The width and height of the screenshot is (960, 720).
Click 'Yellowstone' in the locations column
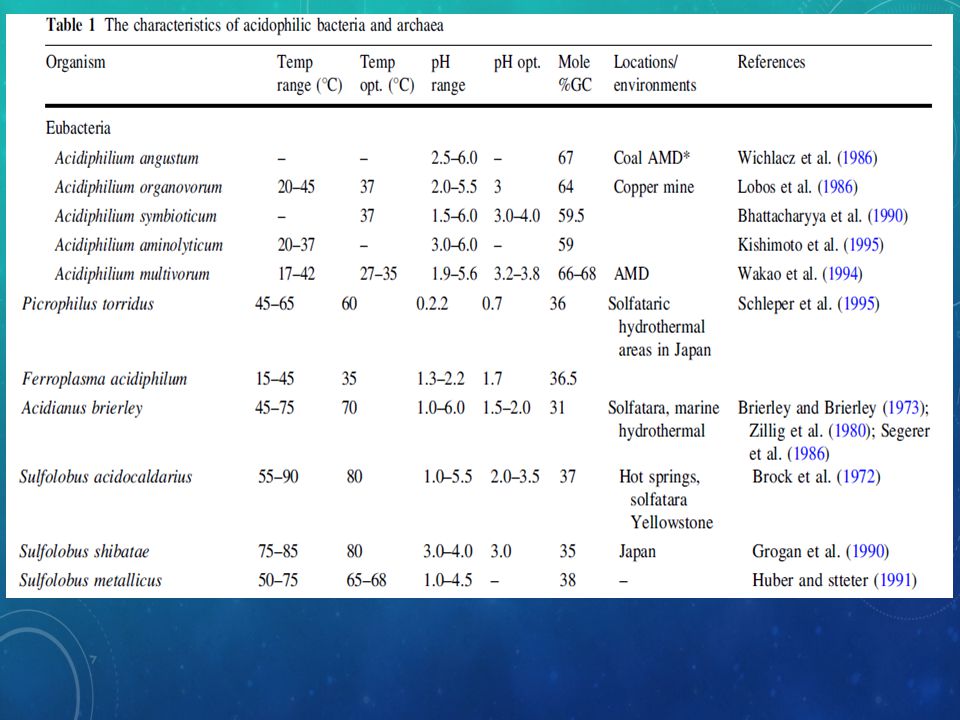pyautogui.click(x=672, y=522)
